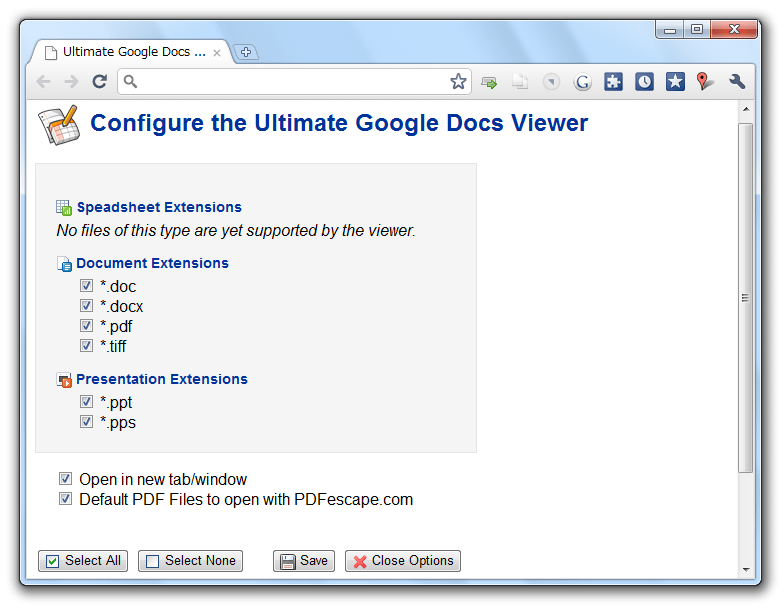Click the bookmark star in address bar
The image size is (784, 608).
point(458,82)
